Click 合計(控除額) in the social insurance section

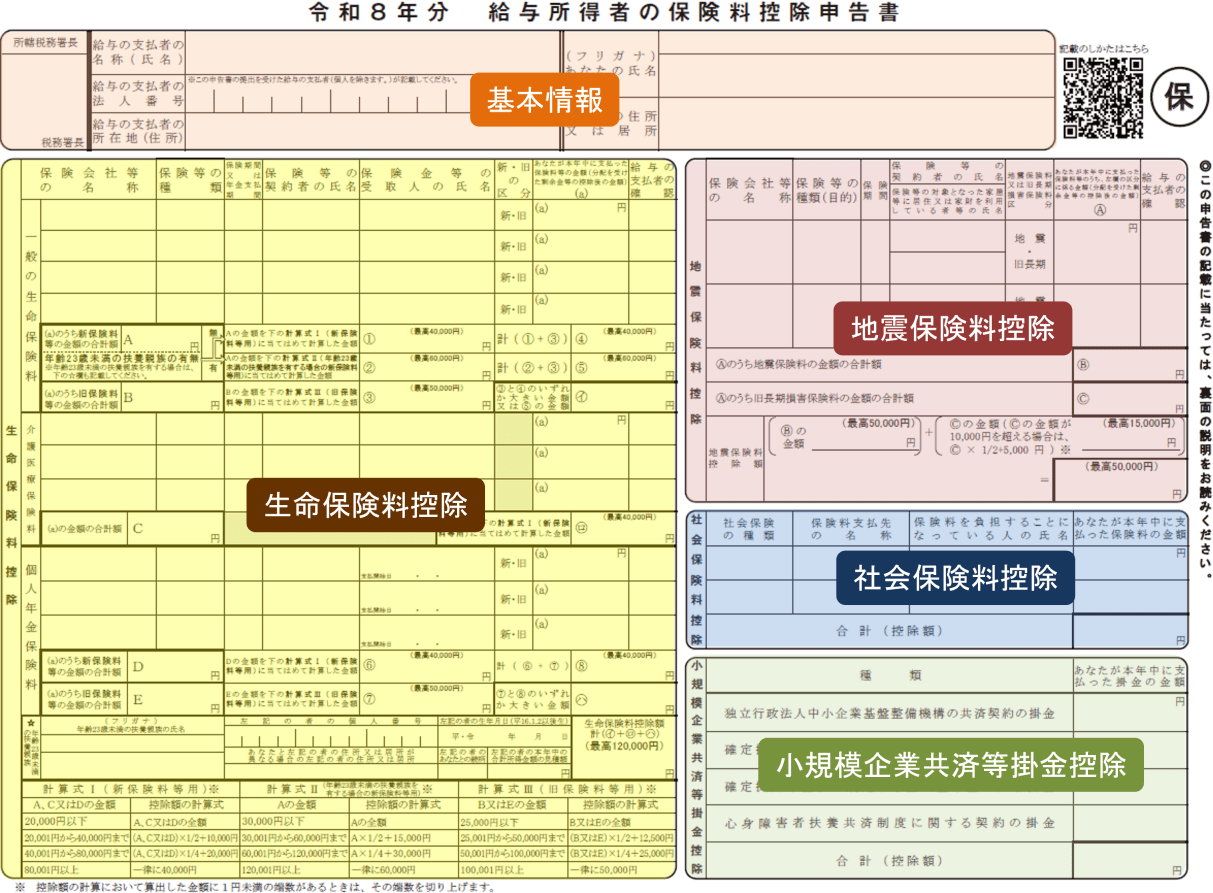(890, 632)
